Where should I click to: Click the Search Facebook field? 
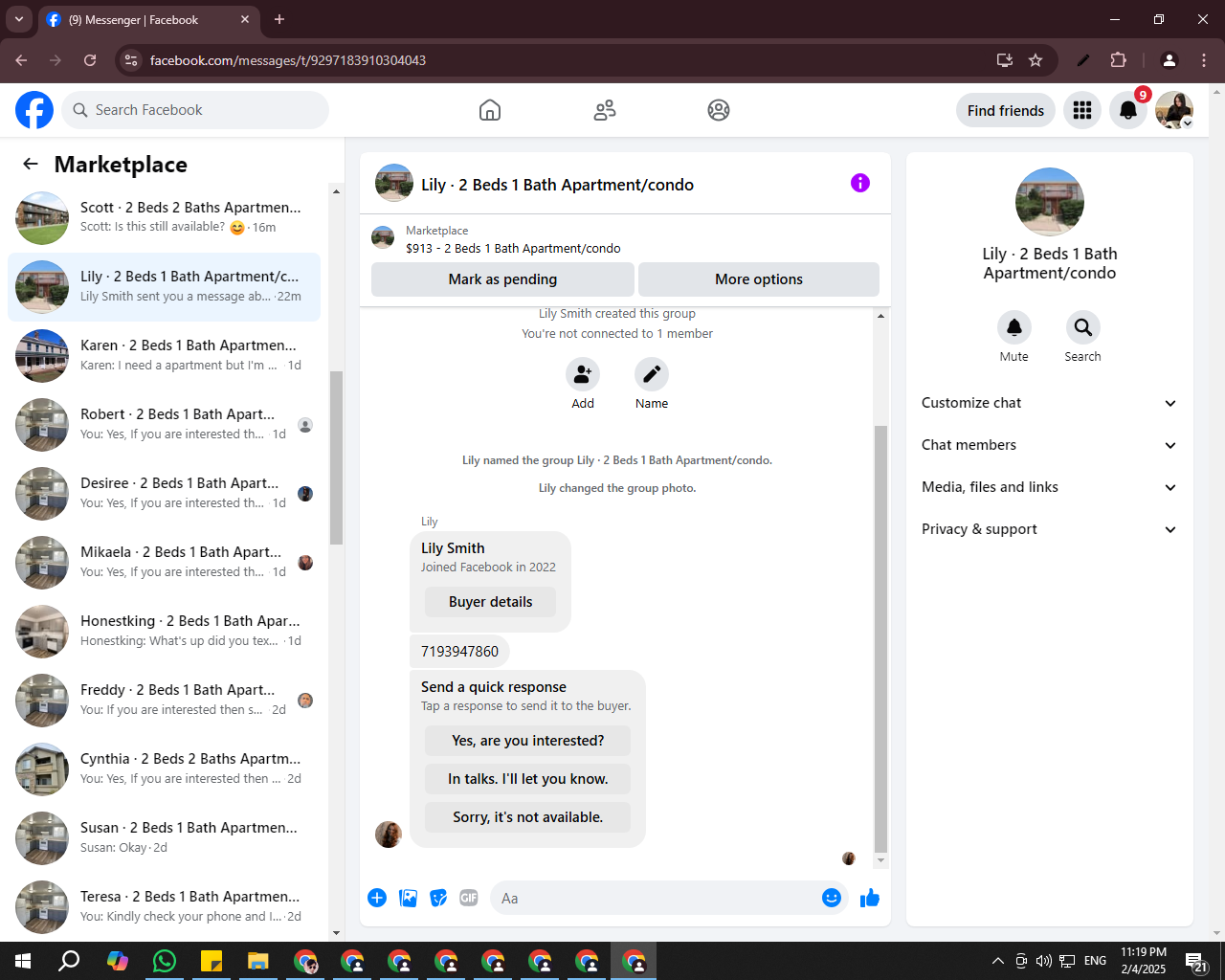[195, 110]
